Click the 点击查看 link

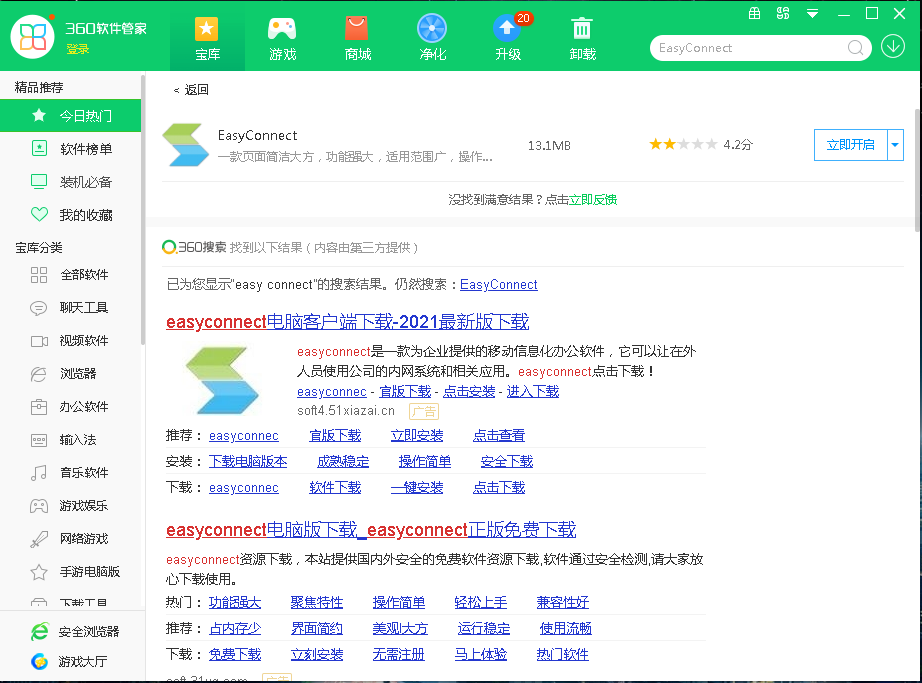click(x=499, y=436)
